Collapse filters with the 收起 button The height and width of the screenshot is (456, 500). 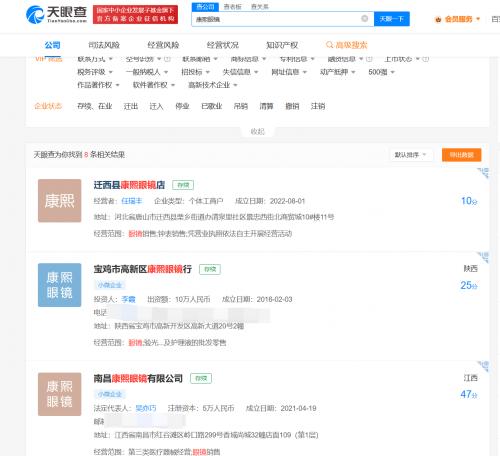pos(258,132)
